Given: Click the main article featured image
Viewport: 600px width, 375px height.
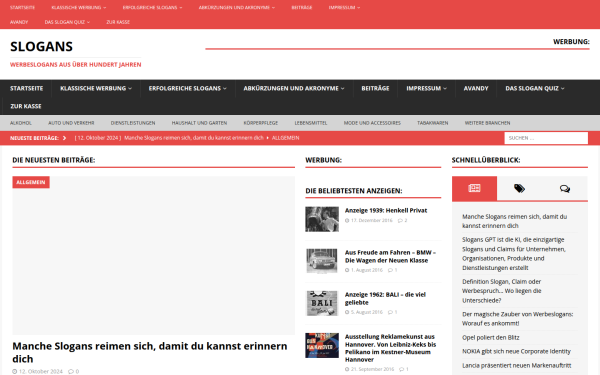Looking at the screenshot, I should click(x=153, y=256).
